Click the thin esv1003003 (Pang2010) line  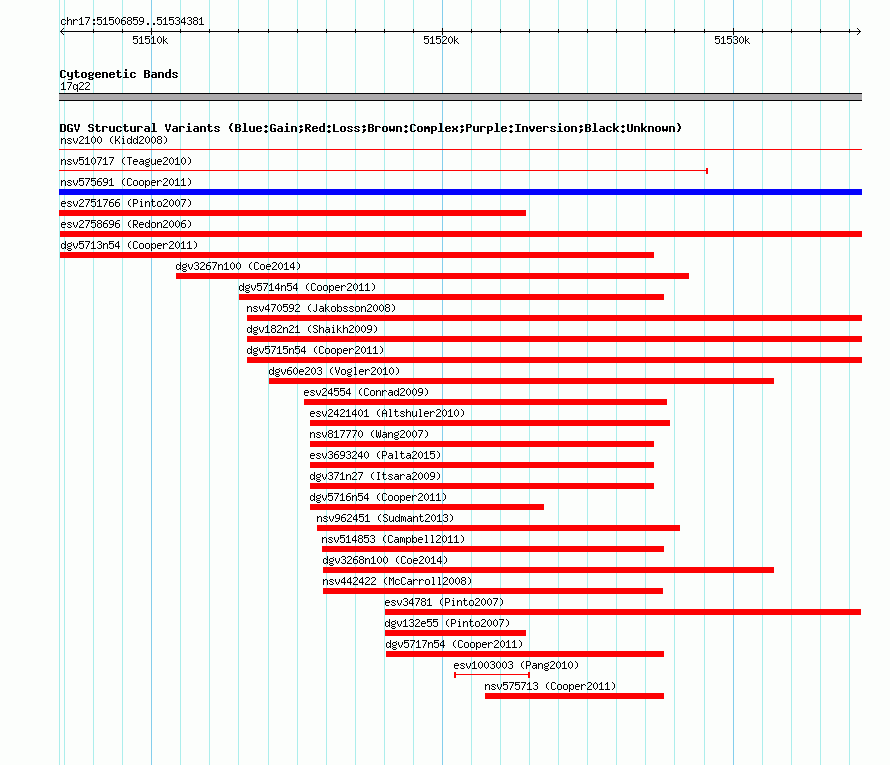(492, 675)
